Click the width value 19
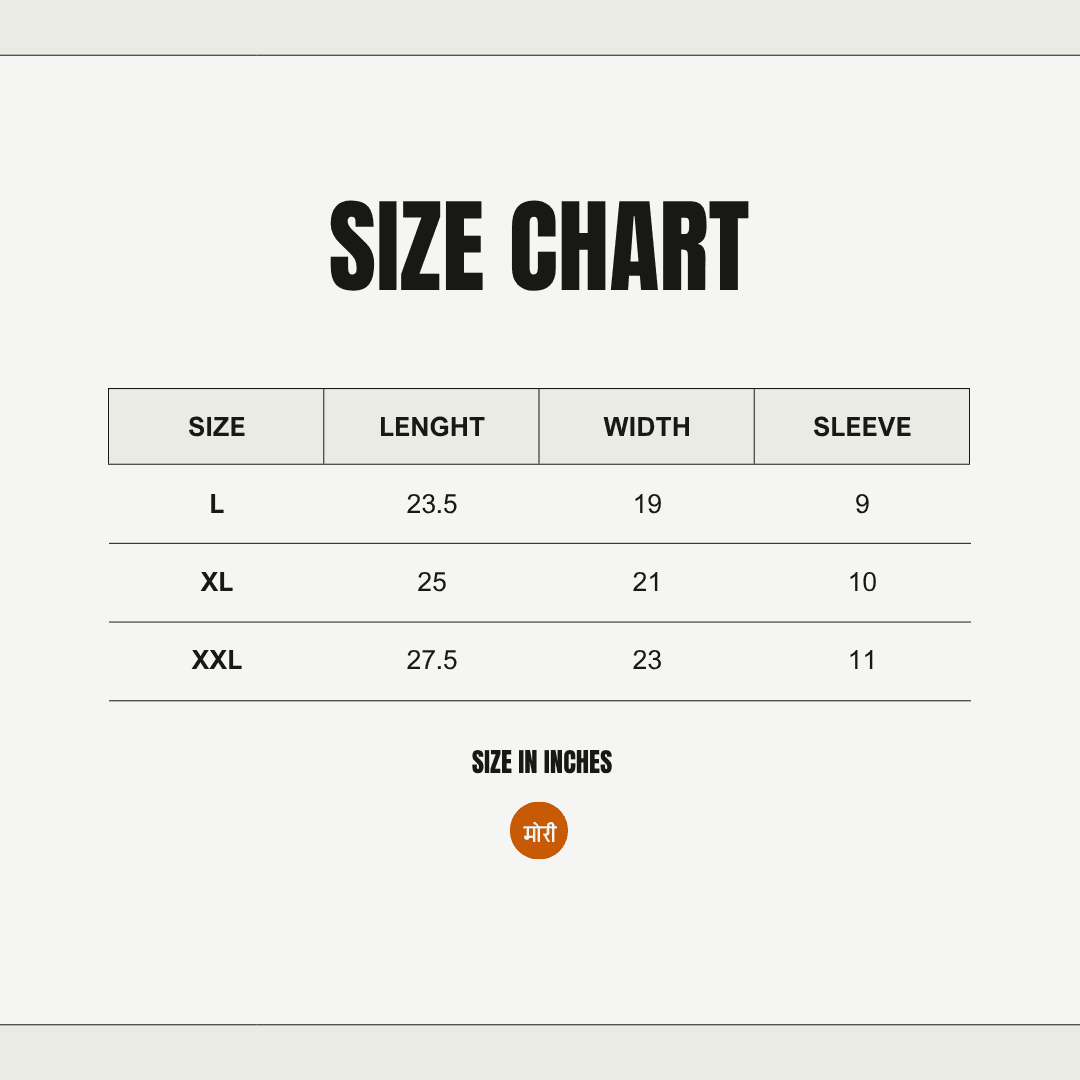Viewport: 1080px width, 1080px height. pyautogui.click(x=647, y=504)
